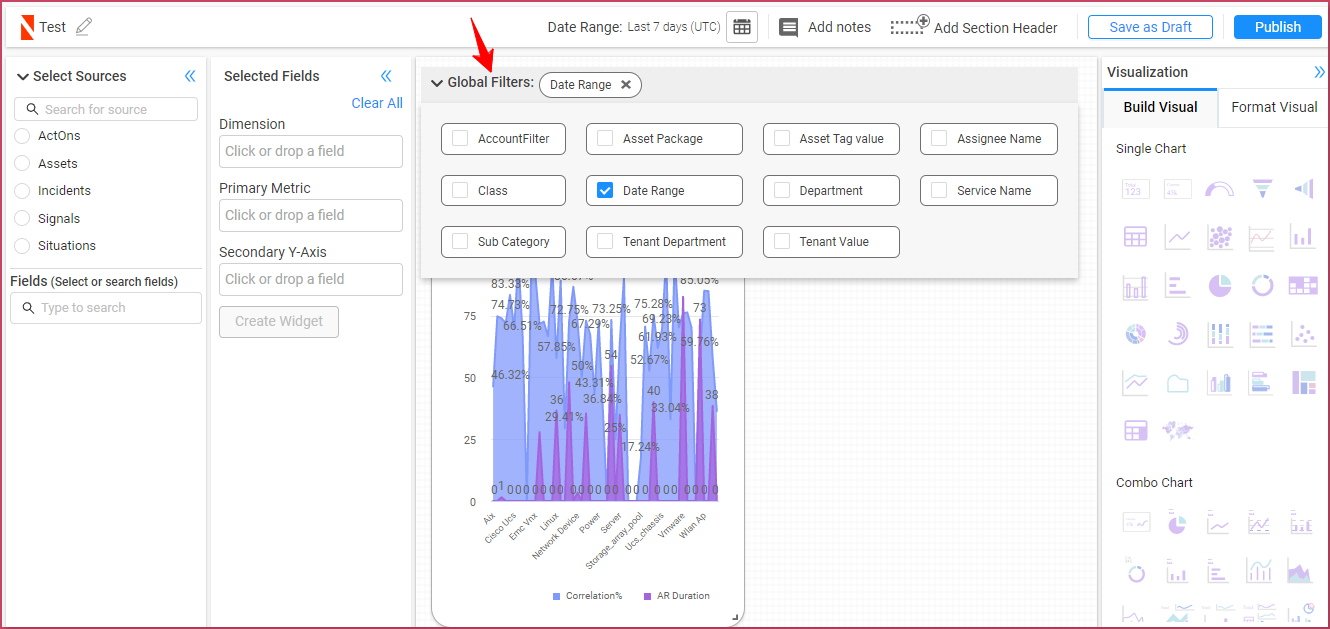Screen dimensions: 1330x629
Task: Collapse the Visualization panel with double arrows
Action: click(1319, 72)
